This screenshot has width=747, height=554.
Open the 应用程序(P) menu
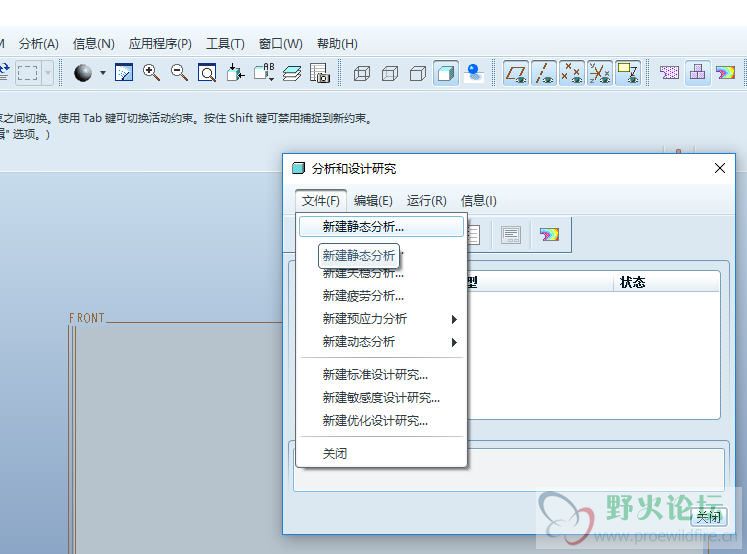point(160,44)
